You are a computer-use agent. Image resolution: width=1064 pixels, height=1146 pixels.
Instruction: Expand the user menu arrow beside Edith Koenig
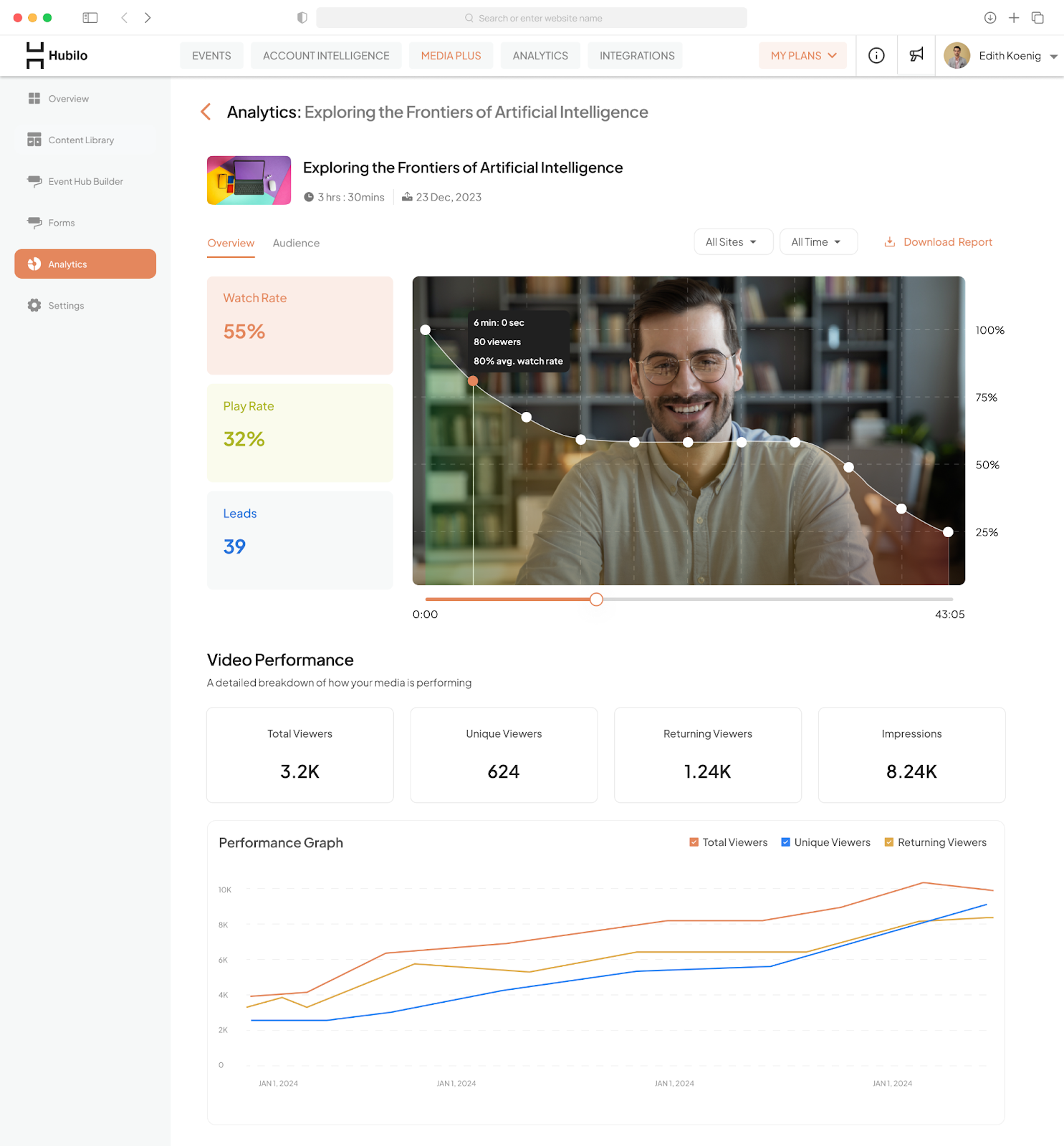pyautogui.click(x=1053, y=57)
